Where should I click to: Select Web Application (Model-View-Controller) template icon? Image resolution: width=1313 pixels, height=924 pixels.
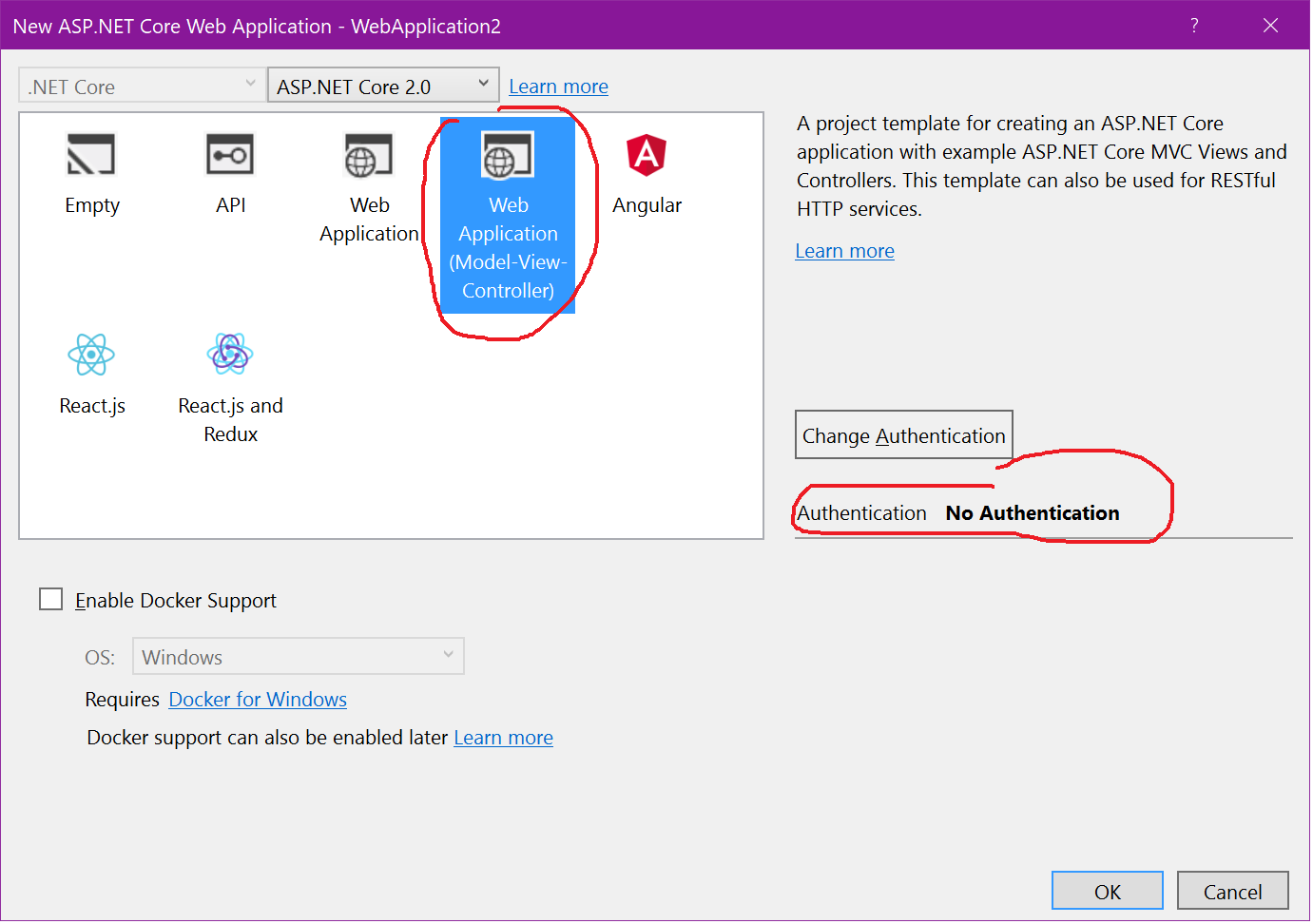pos(508,155)
